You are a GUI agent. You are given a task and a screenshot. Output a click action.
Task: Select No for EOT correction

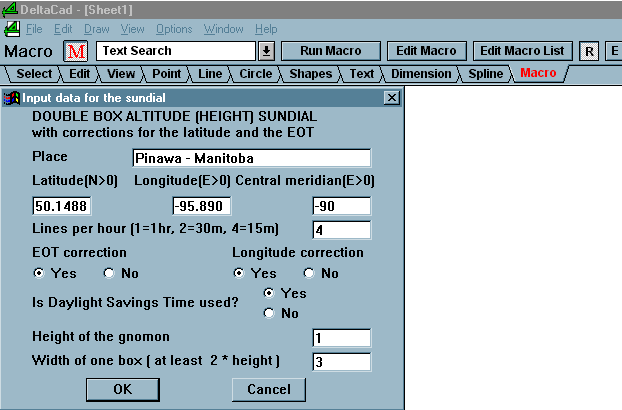pos(109,273)
